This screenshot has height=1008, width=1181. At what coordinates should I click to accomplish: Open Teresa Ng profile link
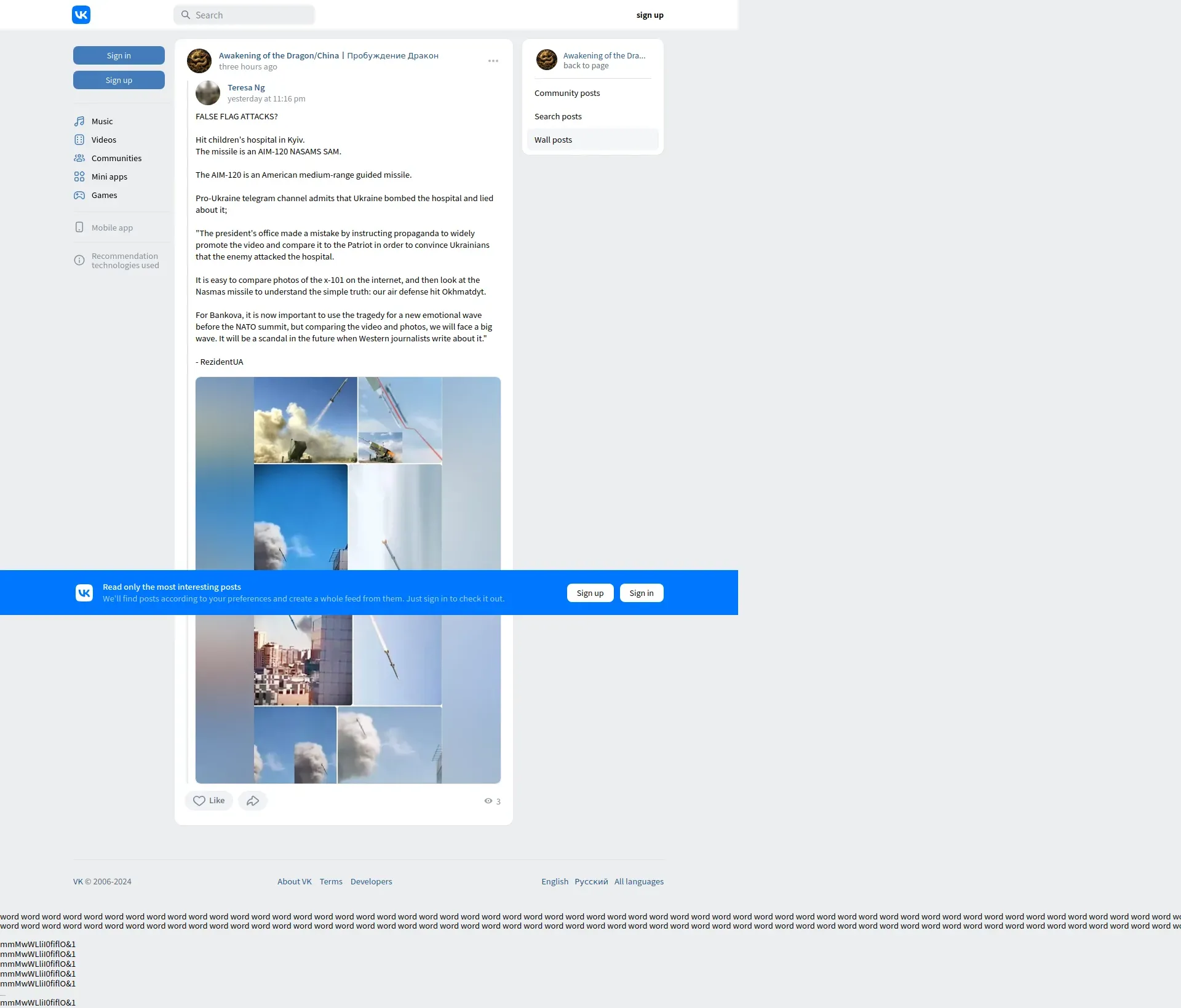click(246, 87)
